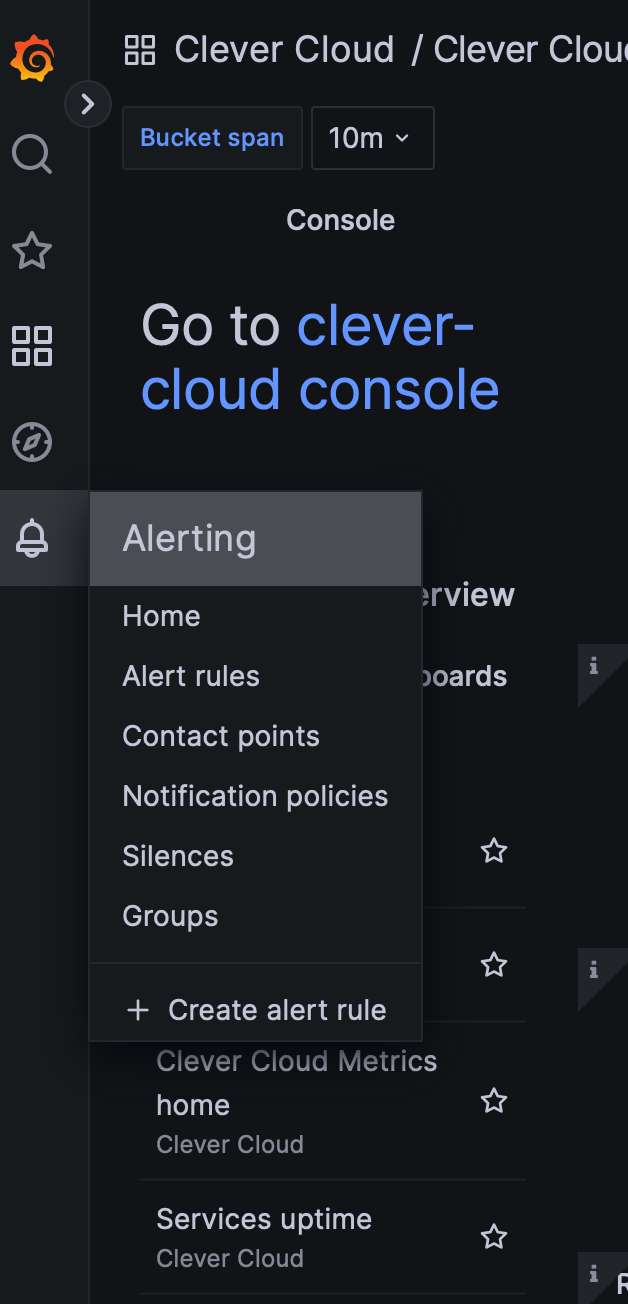Toggle the topmost dashboard star
The height and width of the screenshot is (1304, 628).
pos(493,851)
